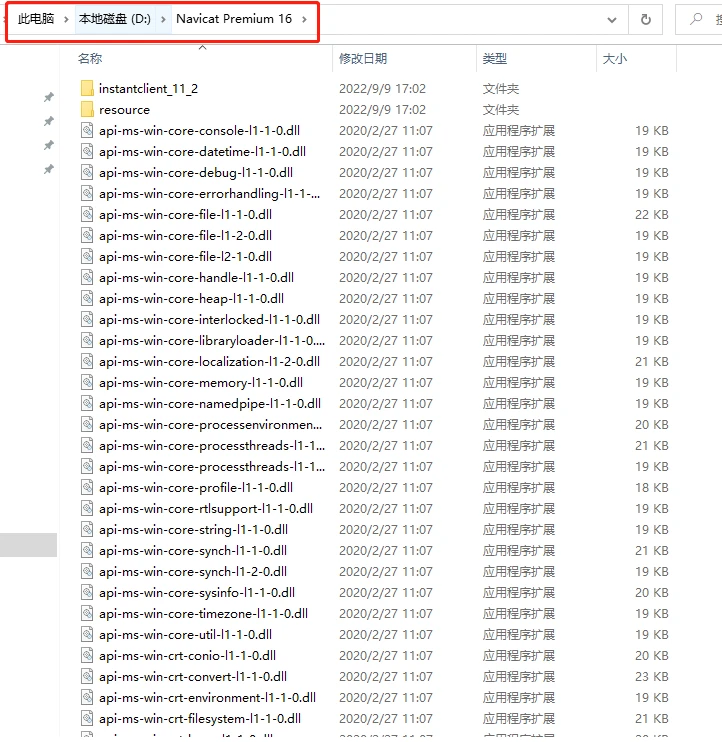Open the instantclient_11_2 folder icon
This screenshot has width=722, height=742.
pyautogui.click(x=87, y=88)
